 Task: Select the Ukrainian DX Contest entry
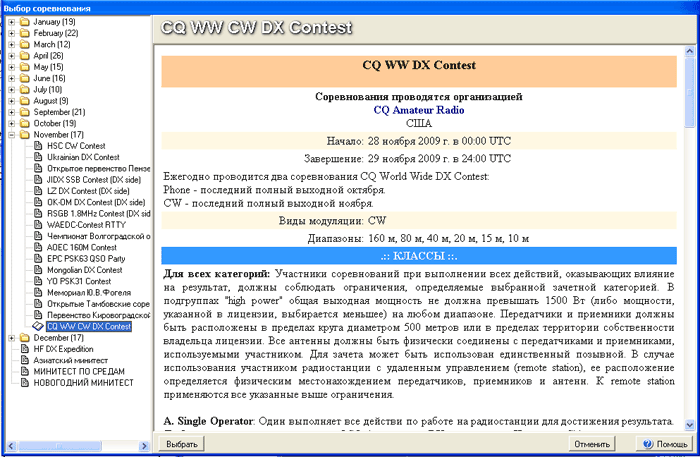point(83,157)
